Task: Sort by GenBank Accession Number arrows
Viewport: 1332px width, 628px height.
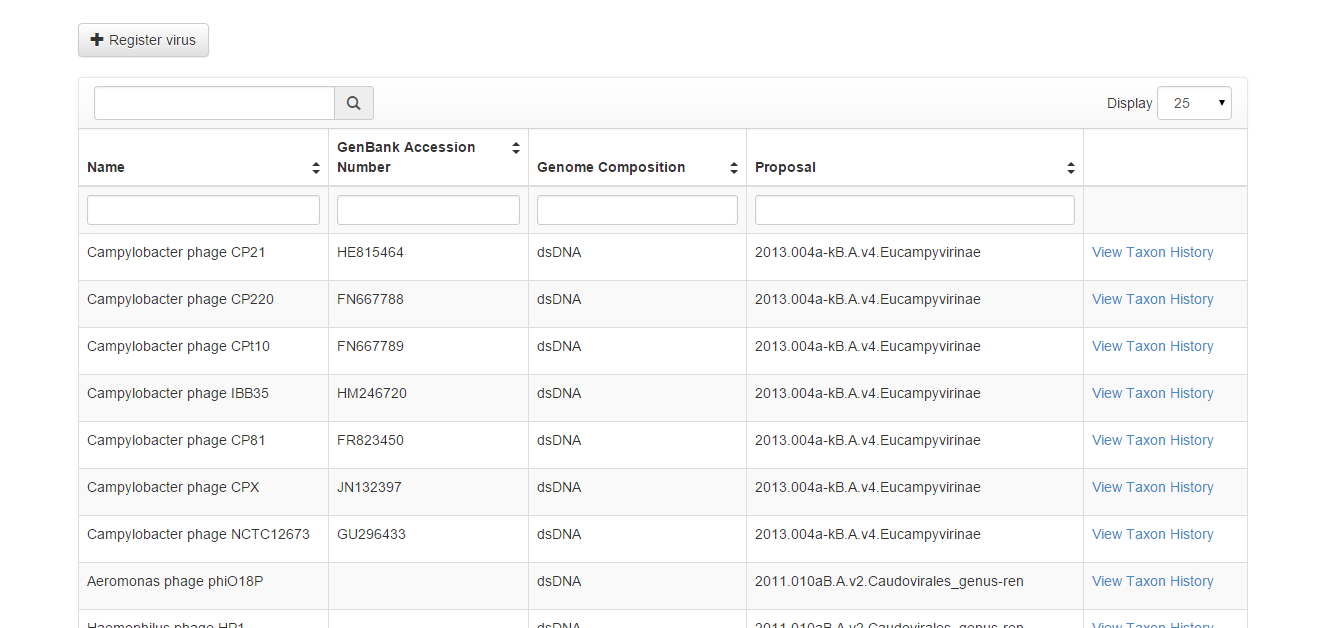Action: point(516,148)
